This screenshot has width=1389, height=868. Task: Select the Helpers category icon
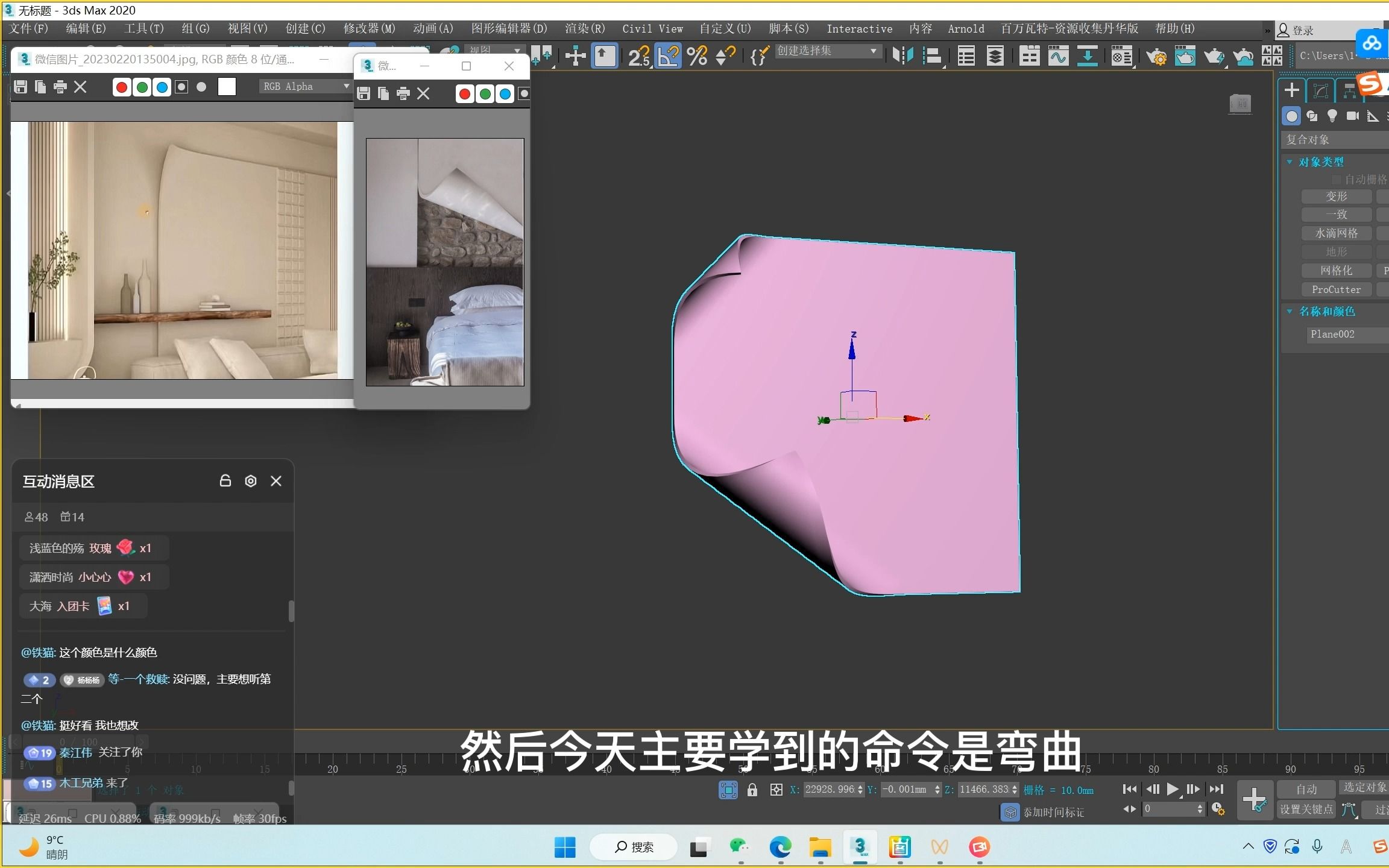[x=1373, y=116]
